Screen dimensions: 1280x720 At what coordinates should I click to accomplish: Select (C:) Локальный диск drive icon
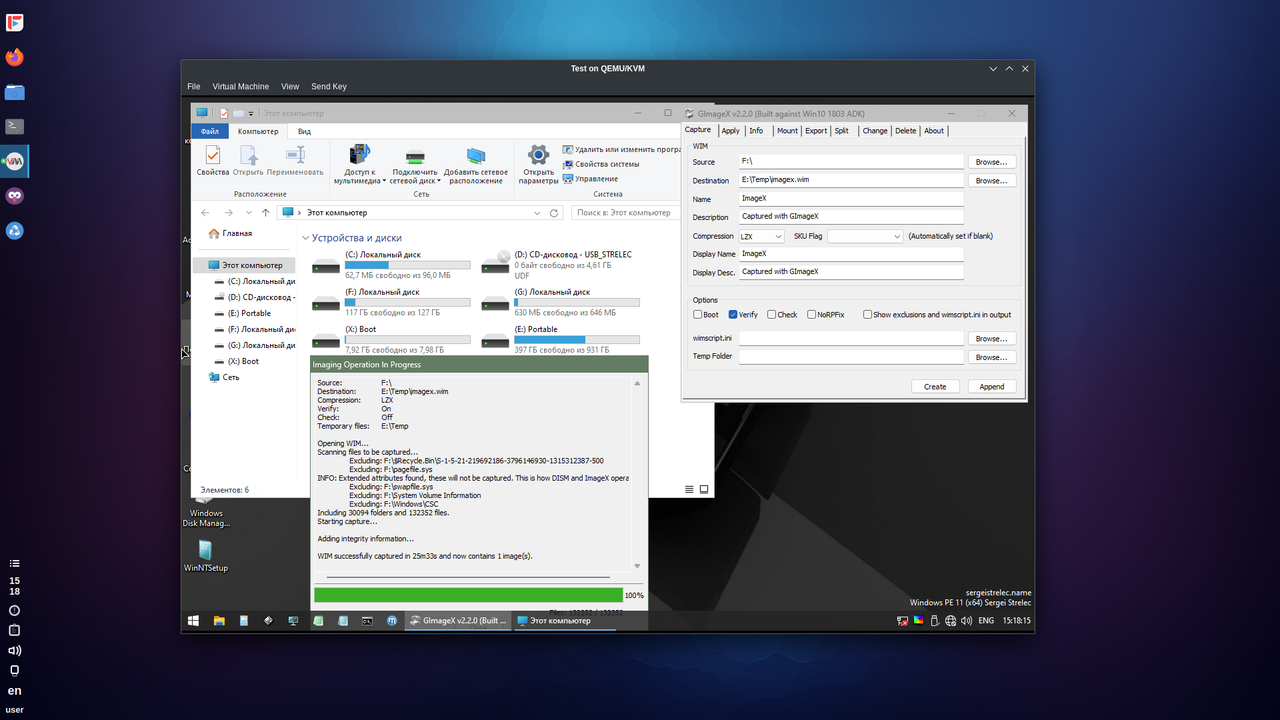326,265
